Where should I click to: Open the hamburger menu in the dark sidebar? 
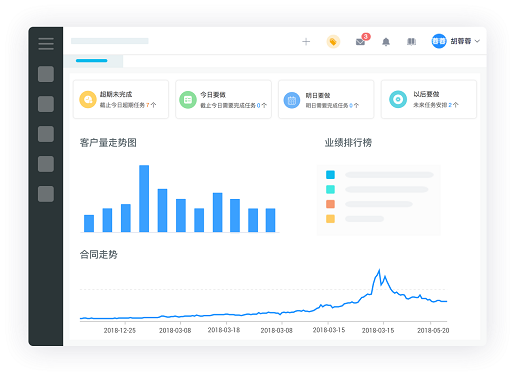pos(46,44)
